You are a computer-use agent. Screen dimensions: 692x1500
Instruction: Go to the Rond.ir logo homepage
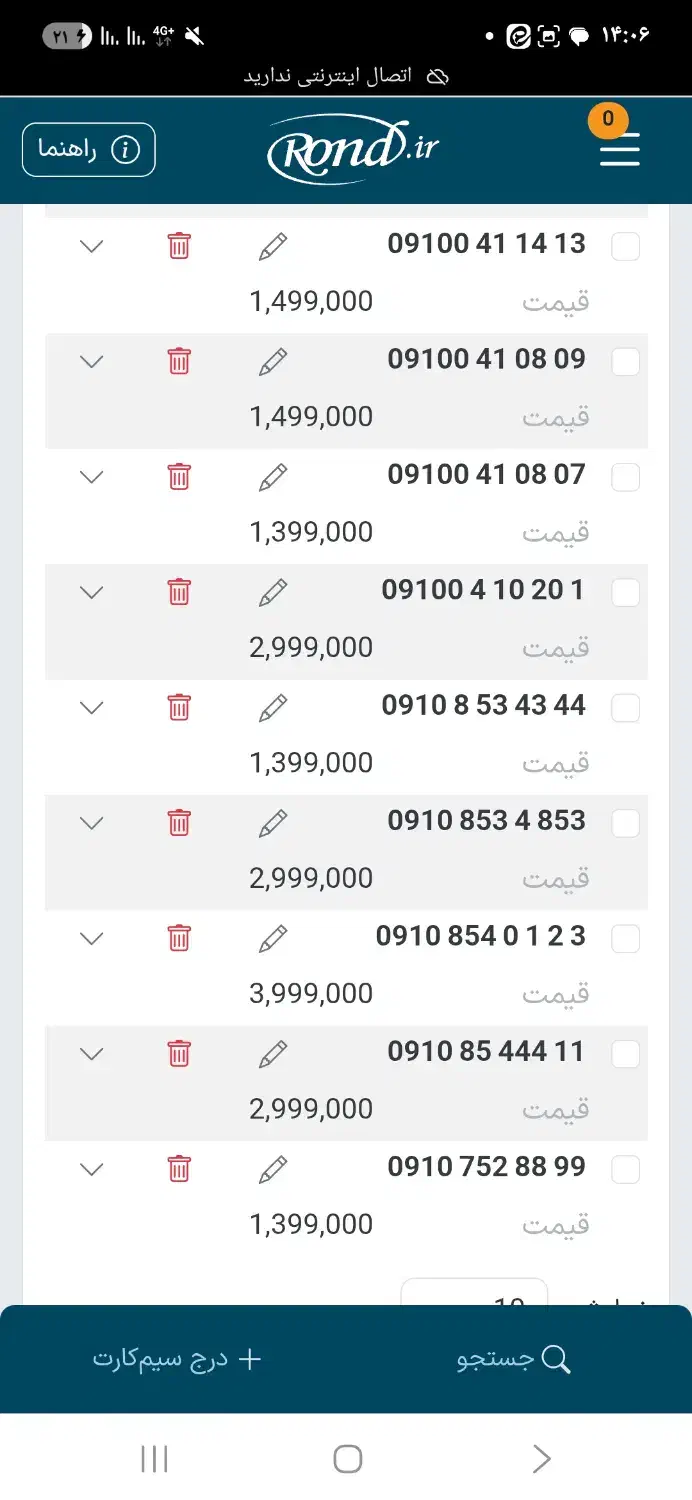(353, 150)
